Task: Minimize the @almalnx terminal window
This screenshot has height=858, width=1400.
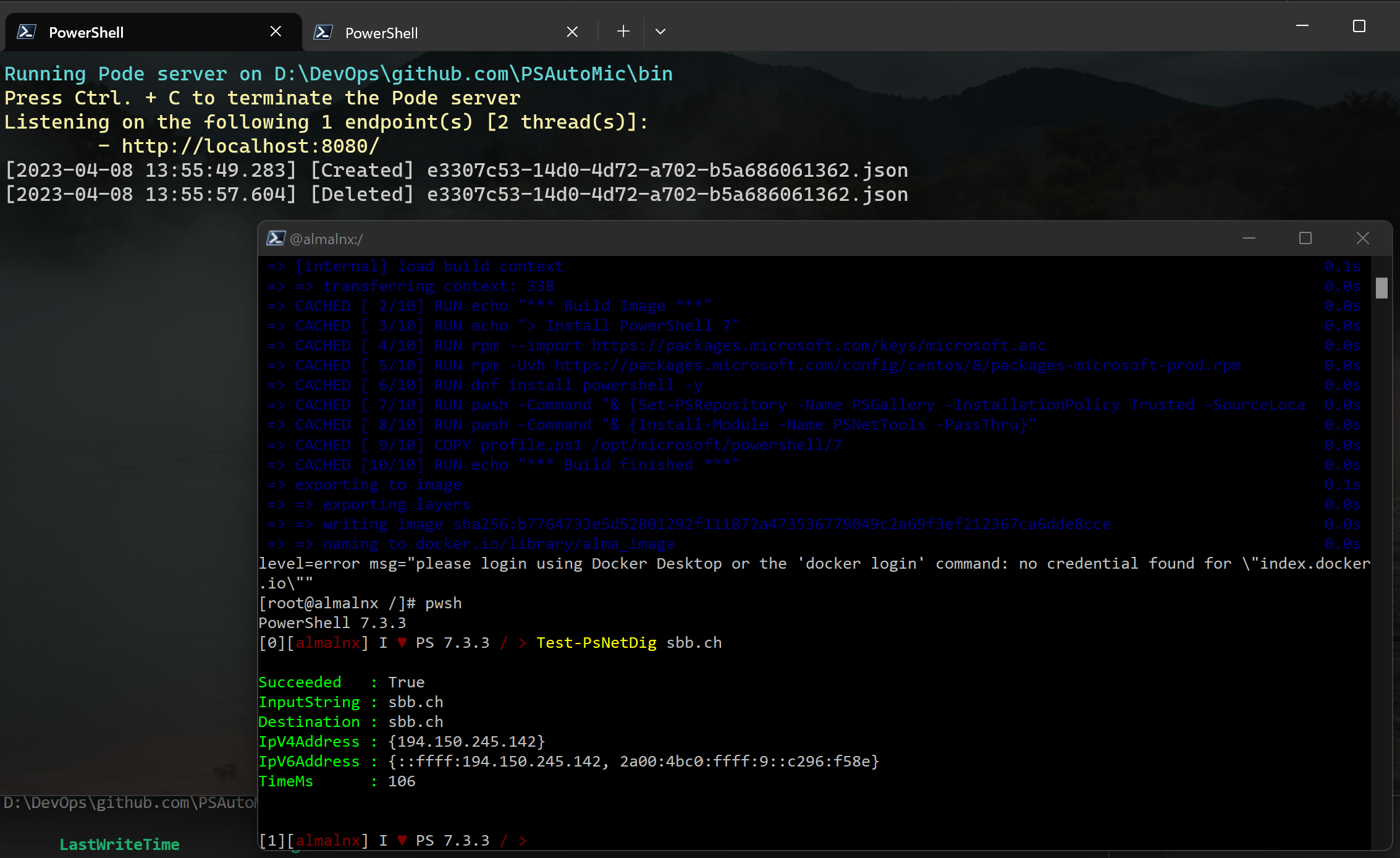Action: [1249, 239]
